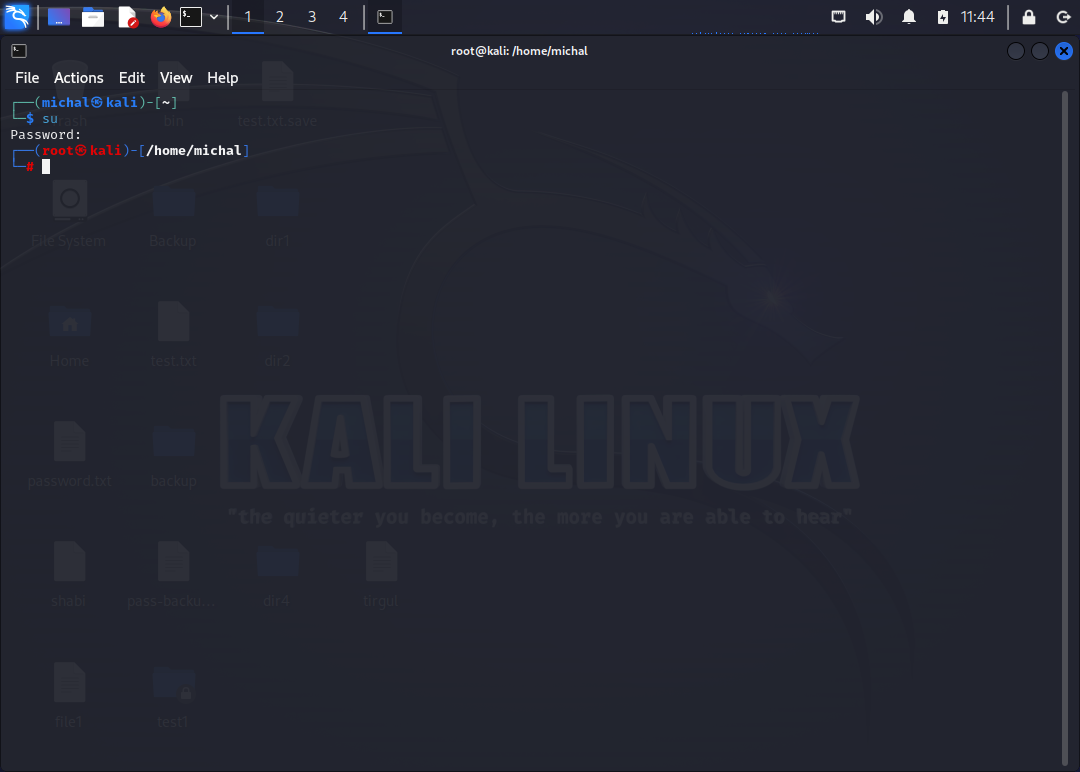Screen dimensions: 1080x772
Task: Open the File menu in the terminal
Action: click(x=26, y=77)
